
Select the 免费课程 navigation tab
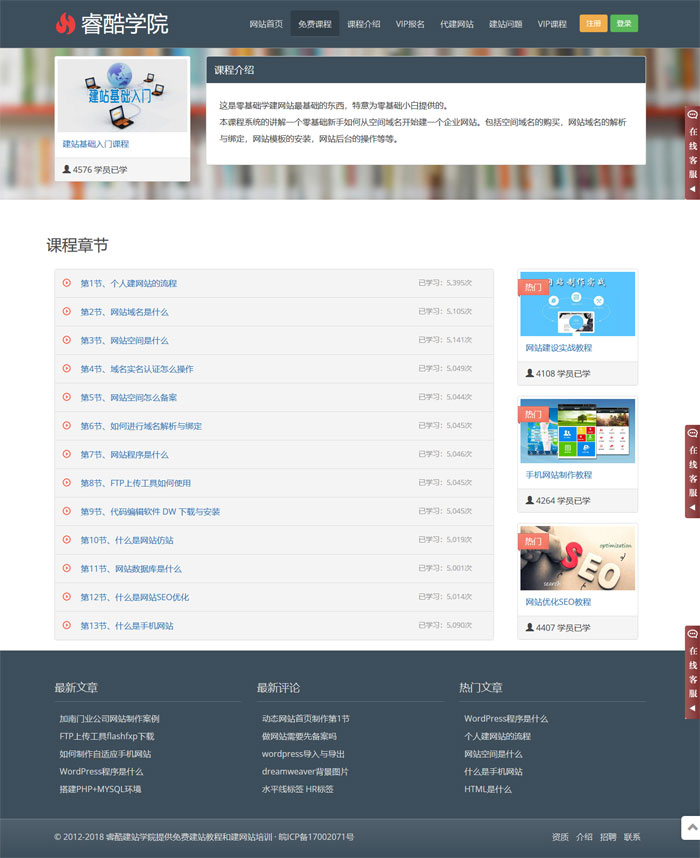315,24
